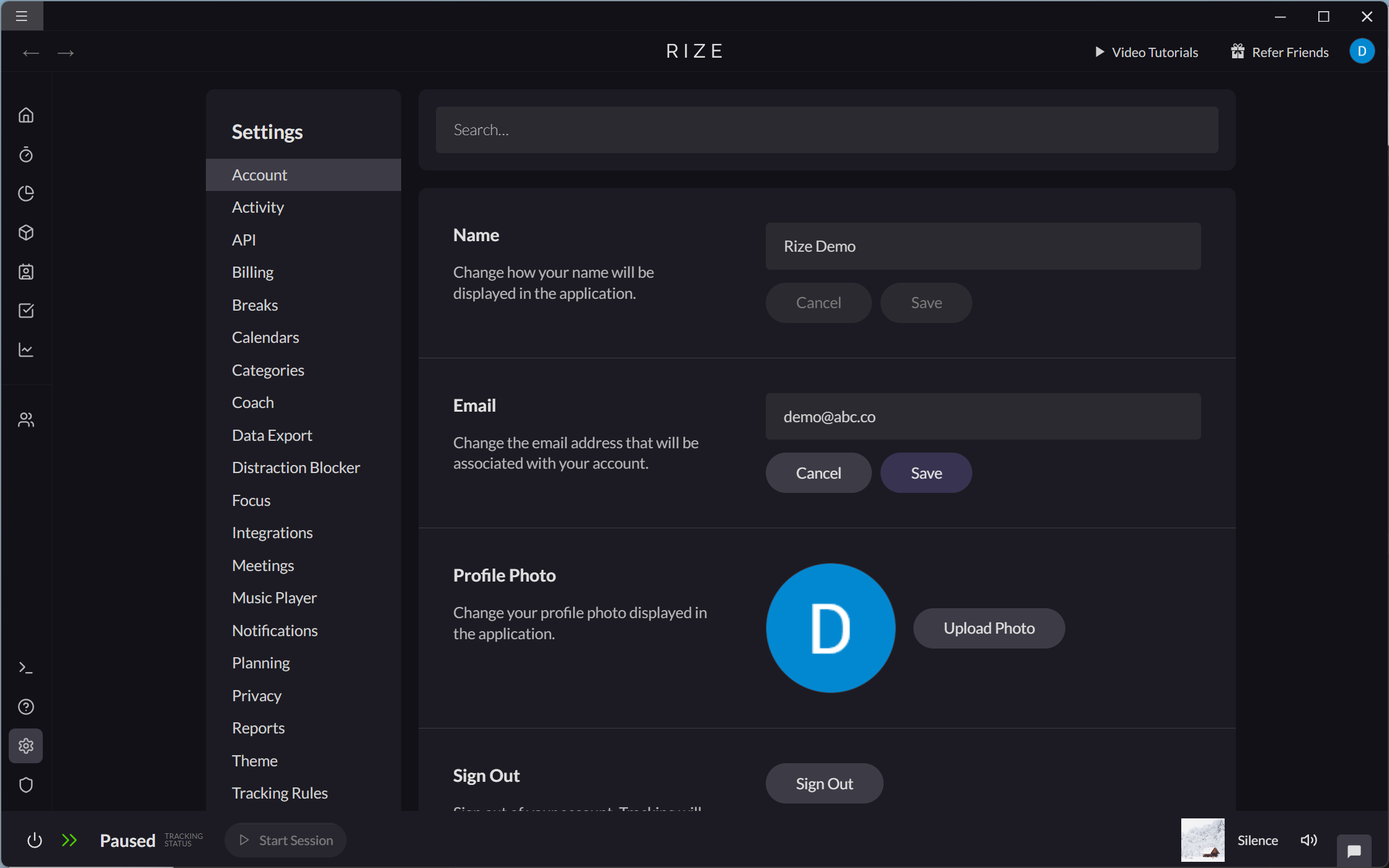Toggle tracking with the power icon
1389x868 pixels.
point(35,840)
